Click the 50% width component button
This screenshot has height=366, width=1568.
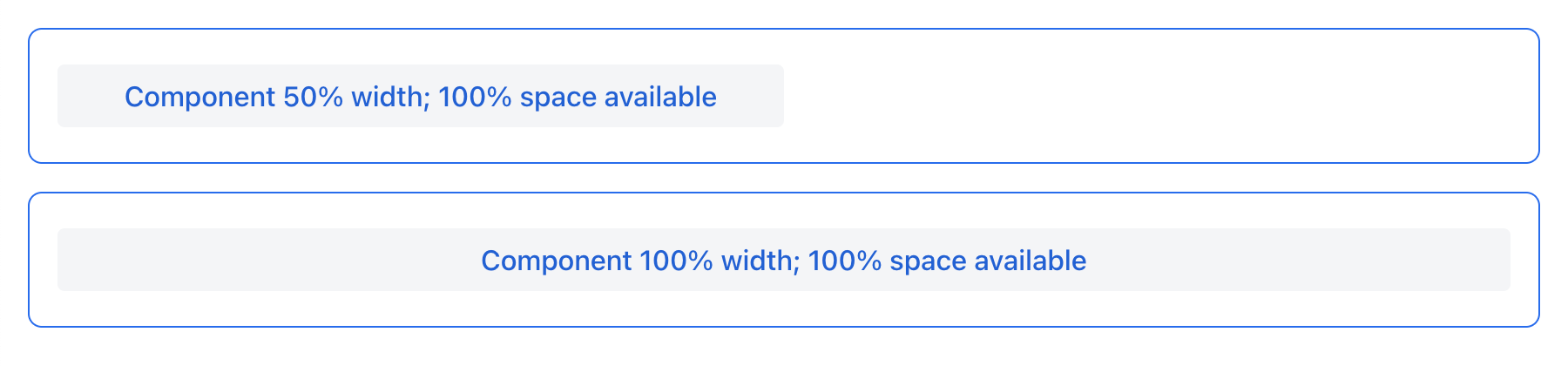tap(420, 96)
